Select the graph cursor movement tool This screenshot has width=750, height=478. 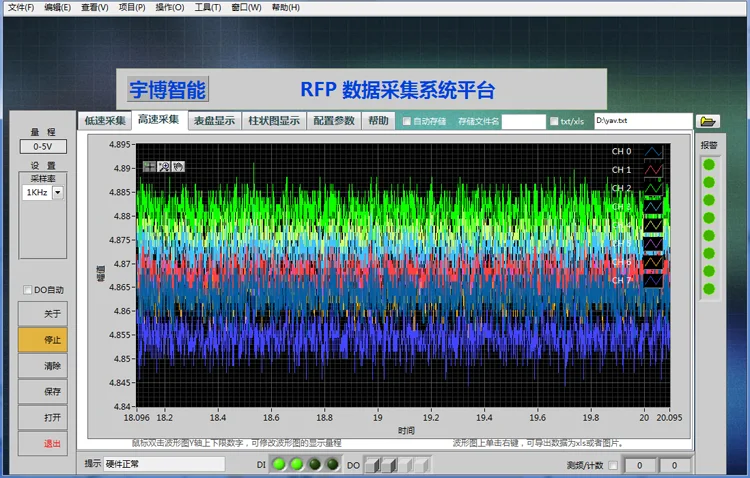click(149, 167)
